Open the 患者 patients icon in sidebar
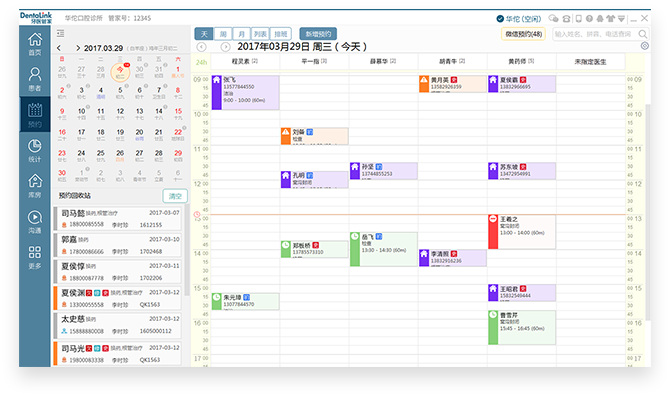This screenshot has height=397, width=671. (35, 79)
